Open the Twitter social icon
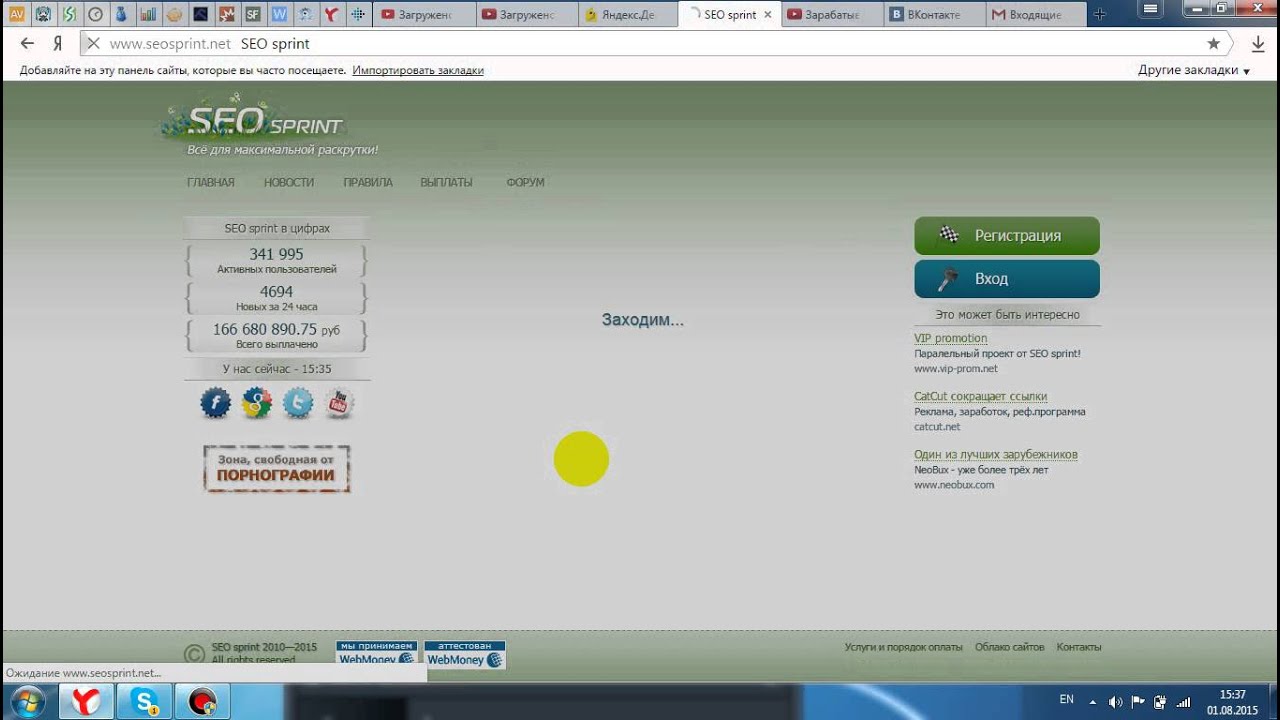1280x720 pixels. pyautogui.click(x=298, y=403)
